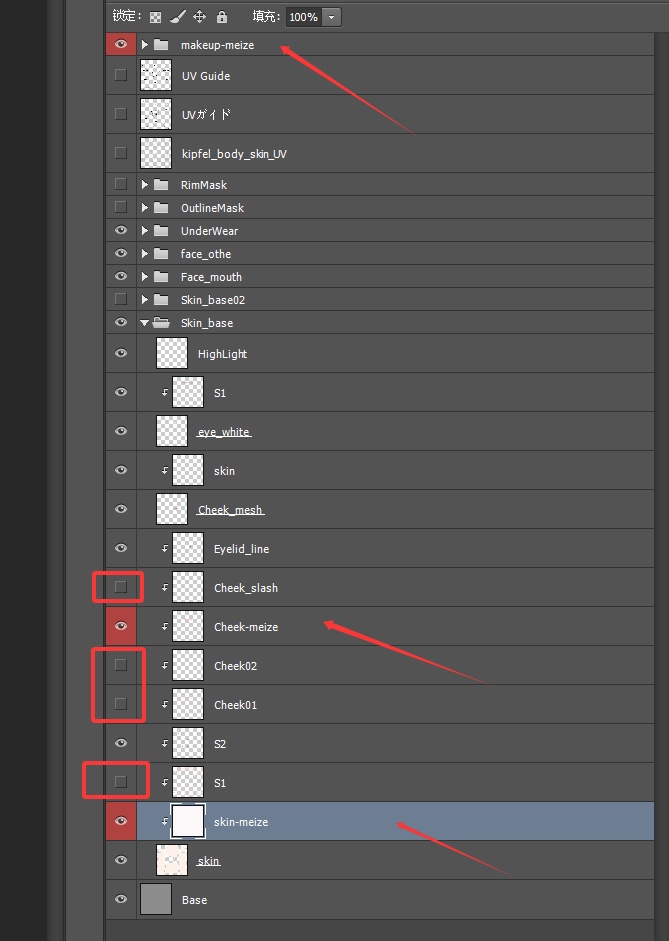Select the Cheek_mesh layer name
Image resolution: width=669 pixels, height=941 pixels.
point(230,510)
